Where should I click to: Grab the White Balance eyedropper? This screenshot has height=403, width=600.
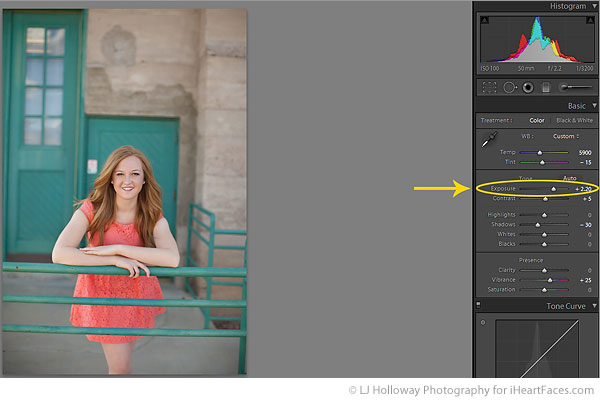point(489,139)
